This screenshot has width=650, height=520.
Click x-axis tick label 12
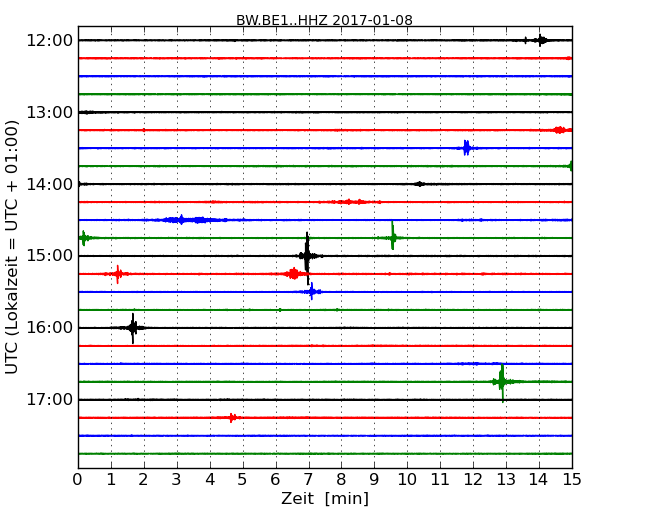coord(473,480)
